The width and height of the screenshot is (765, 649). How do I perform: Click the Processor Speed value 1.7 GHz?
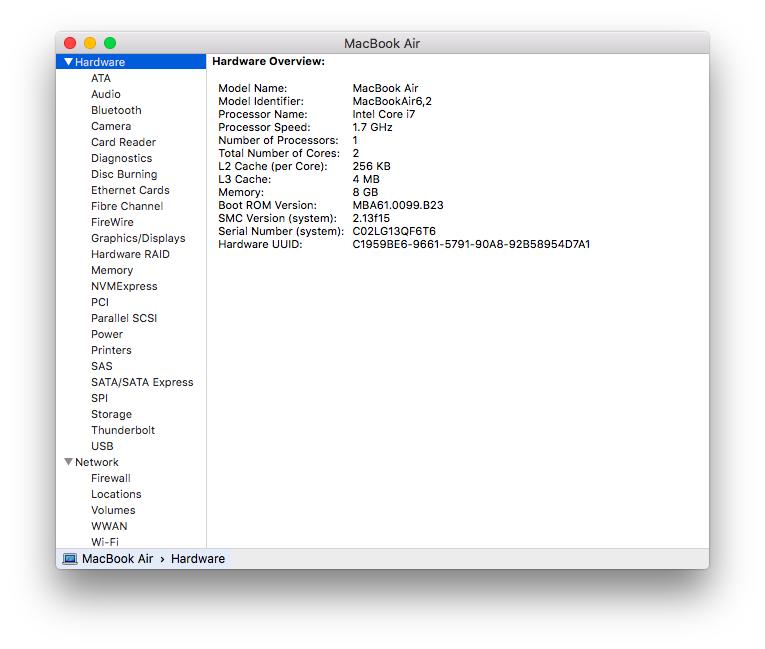[372, 127]
